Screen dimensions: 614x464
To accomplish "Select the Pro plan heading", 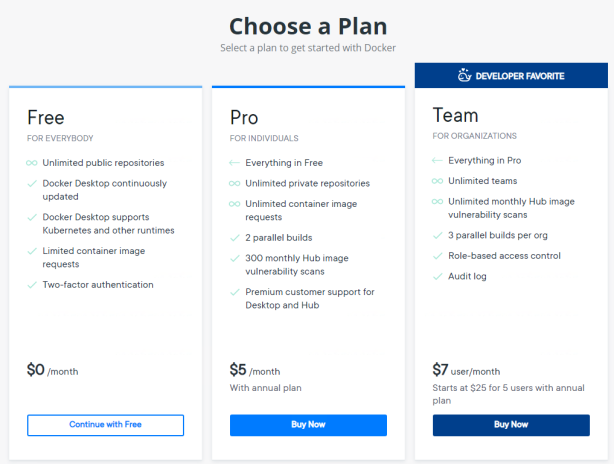I will point(244,117).
